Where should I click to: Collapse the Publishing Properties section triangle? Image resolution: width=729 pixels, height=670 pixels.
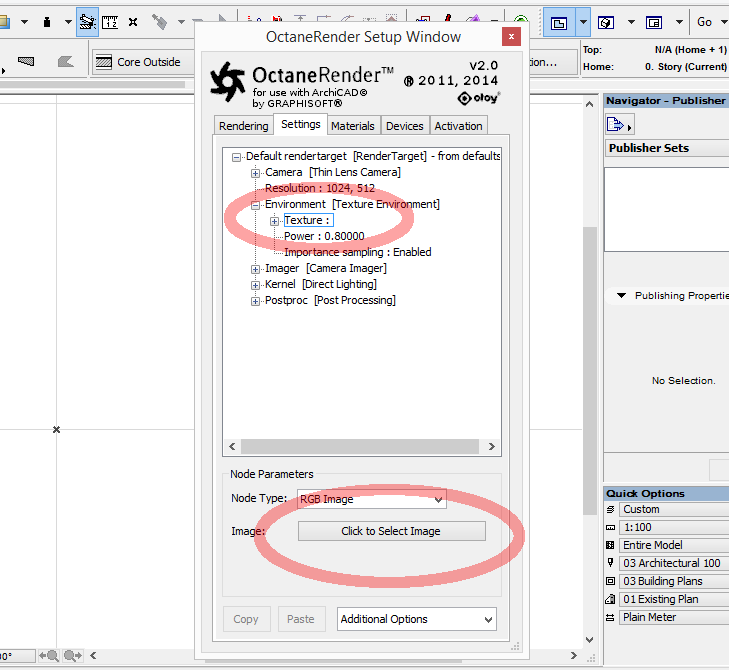[621, 296]
